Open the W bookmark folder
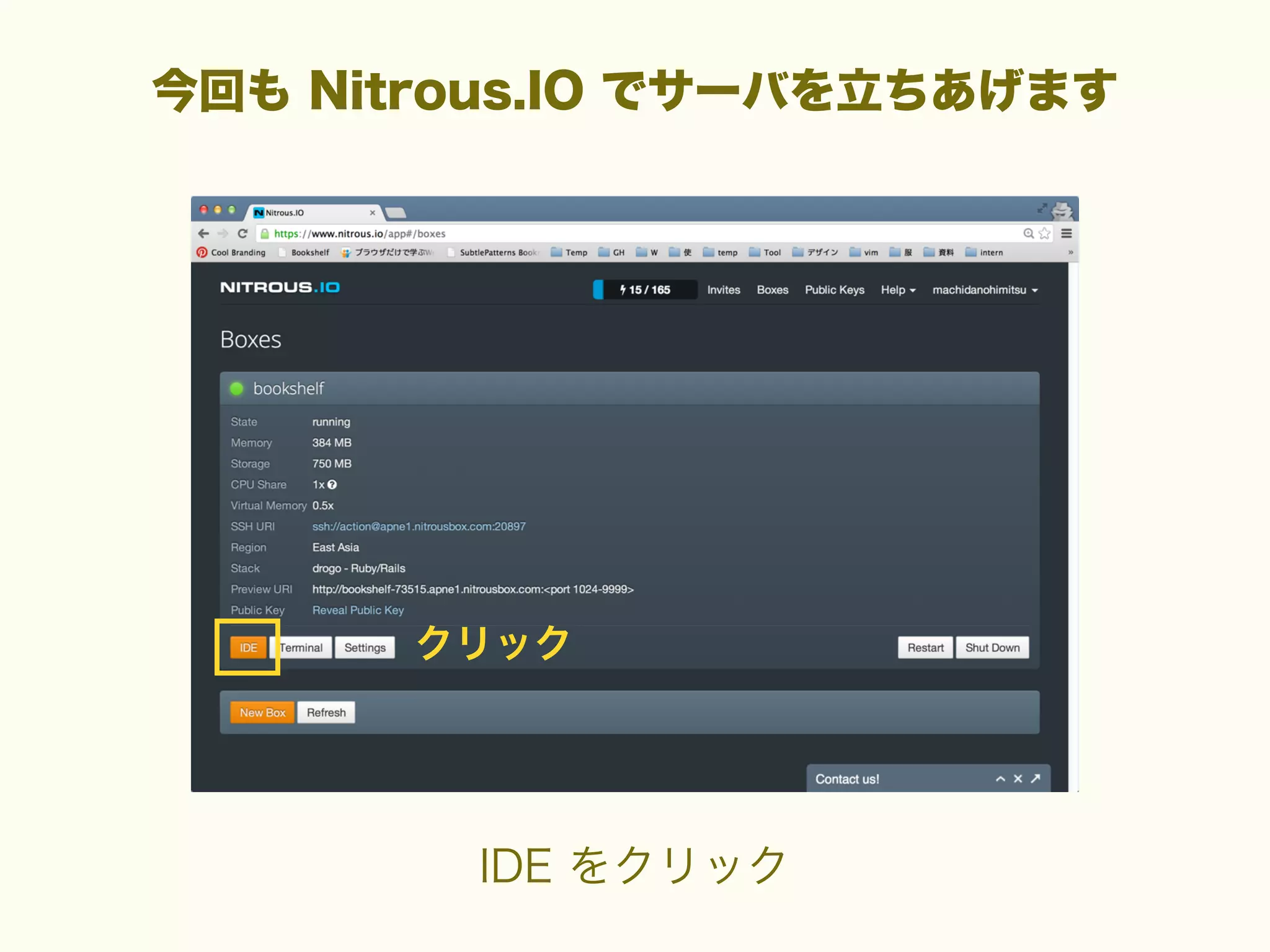1270x952 pixels. [x=647, y=252]
